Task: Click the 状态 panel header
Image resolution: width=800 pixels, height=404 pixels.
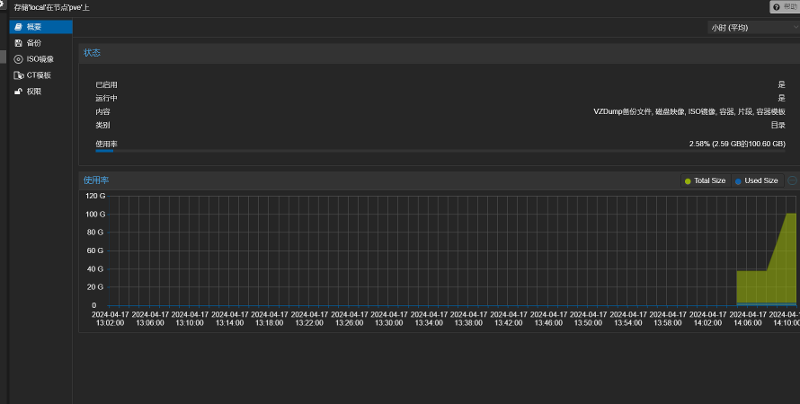Action: [92, 52]
